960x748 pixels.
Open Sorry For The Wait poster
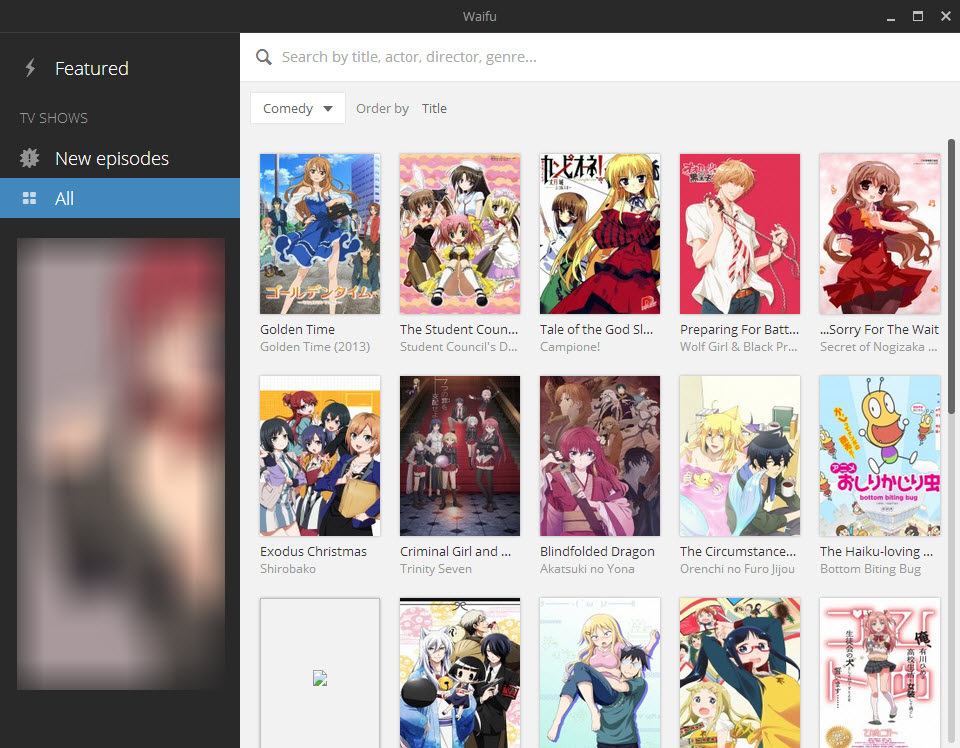coord(880,234)
